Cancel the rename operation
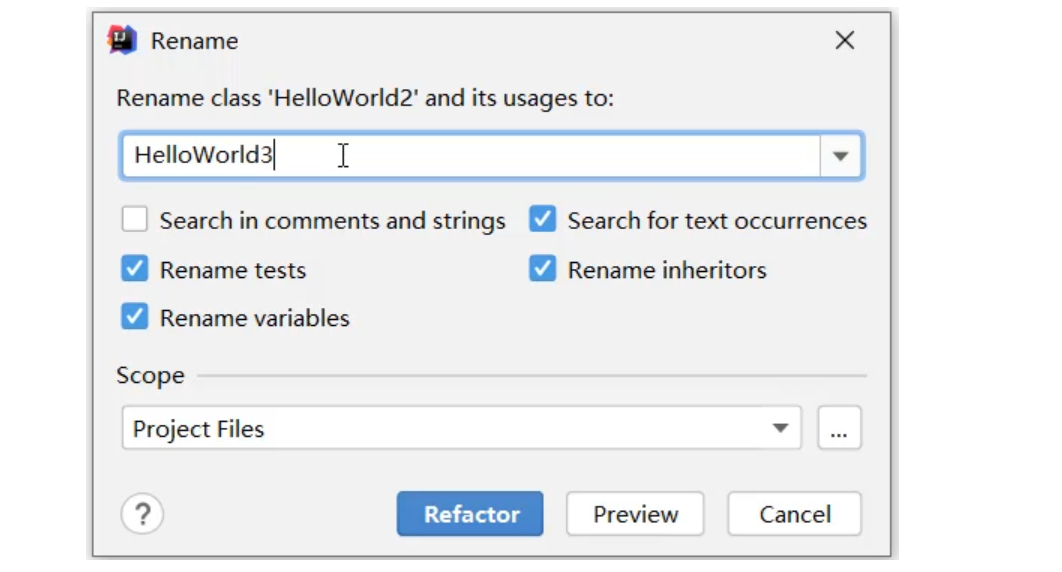The image size is (1062, 572). click(794, 514)
